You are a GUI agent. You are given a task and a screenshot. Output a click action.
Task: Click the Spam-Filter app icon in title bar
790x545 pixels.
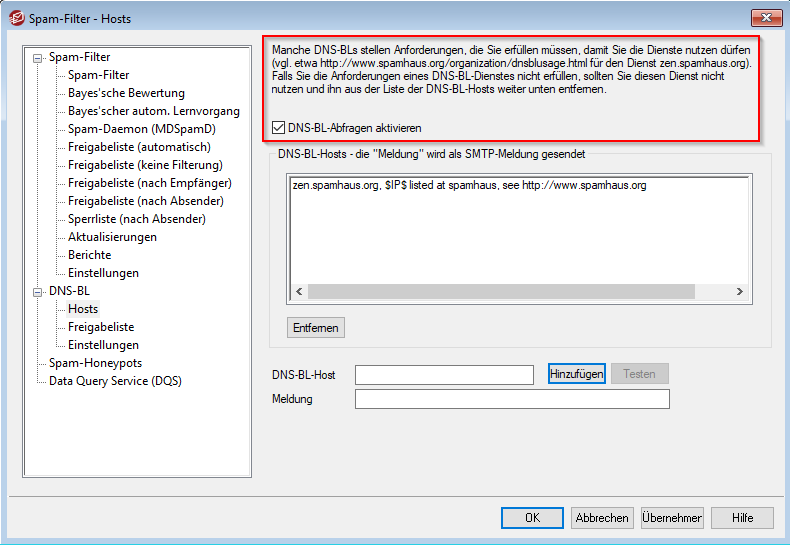pos(16,18)
